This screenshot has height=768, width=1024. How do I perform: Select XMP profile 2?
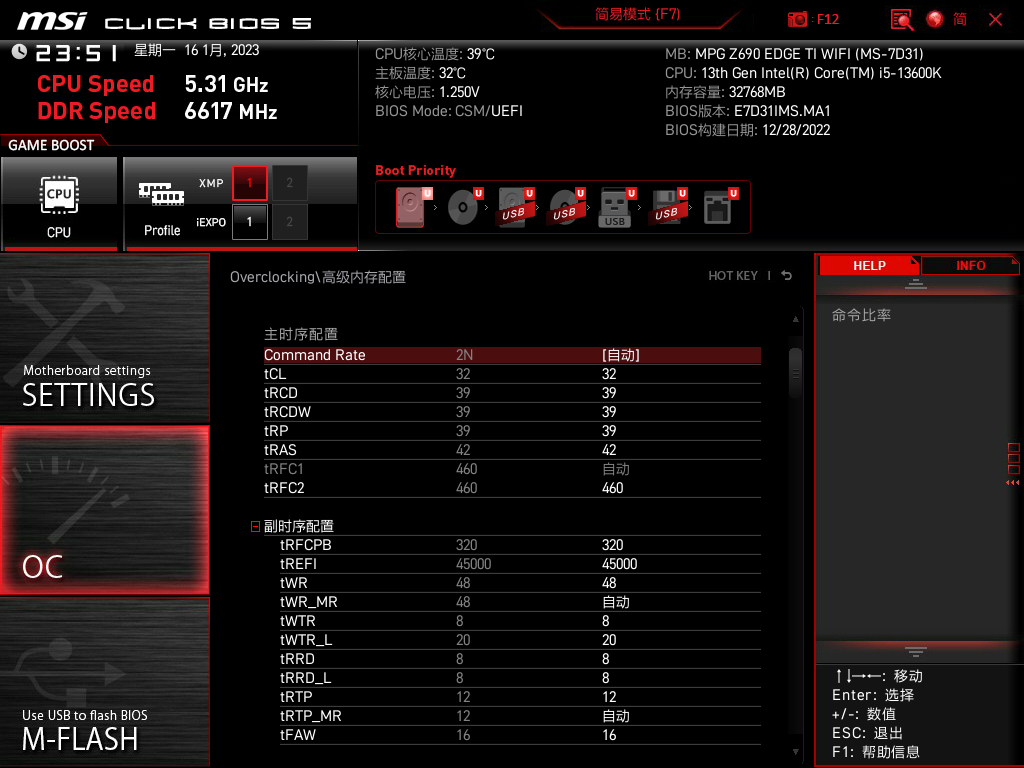pyautogui.click(x=289, y=183)
